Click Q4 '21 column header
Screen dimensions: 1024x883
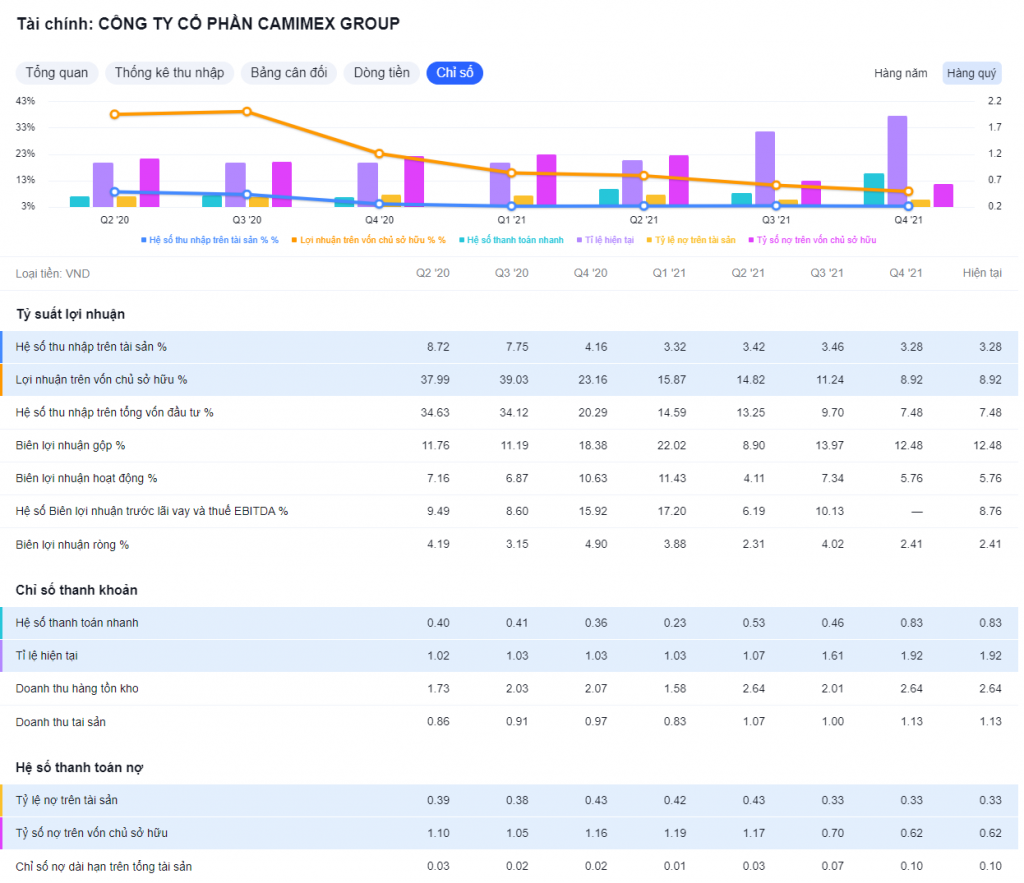(905, 273)
